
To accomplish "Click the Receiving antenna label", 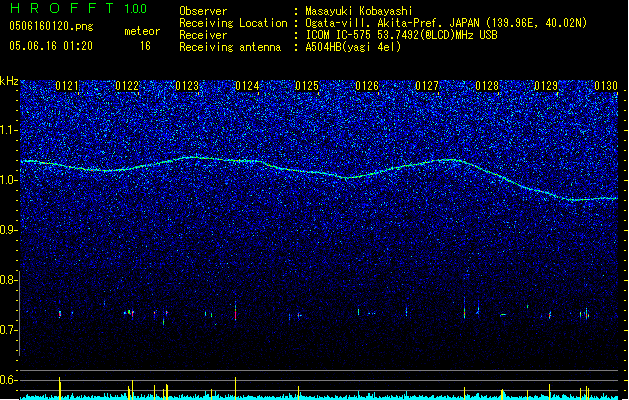I will (x=230, y=47).
